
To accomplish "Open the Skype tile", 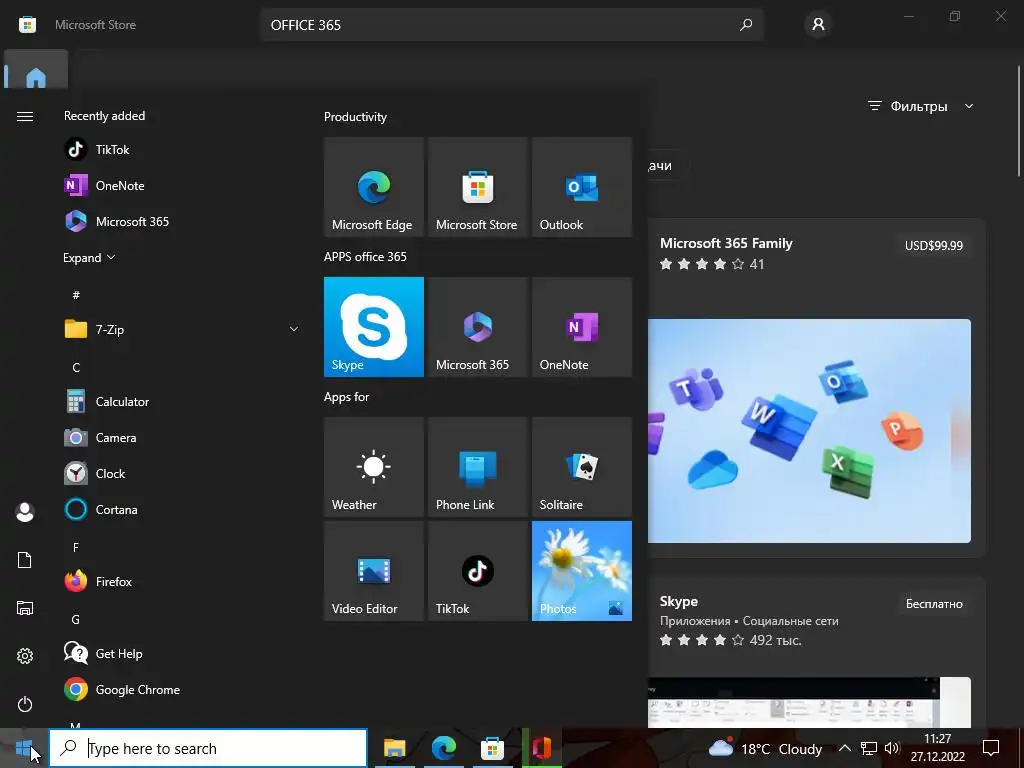I will click(x=374, y=327).
